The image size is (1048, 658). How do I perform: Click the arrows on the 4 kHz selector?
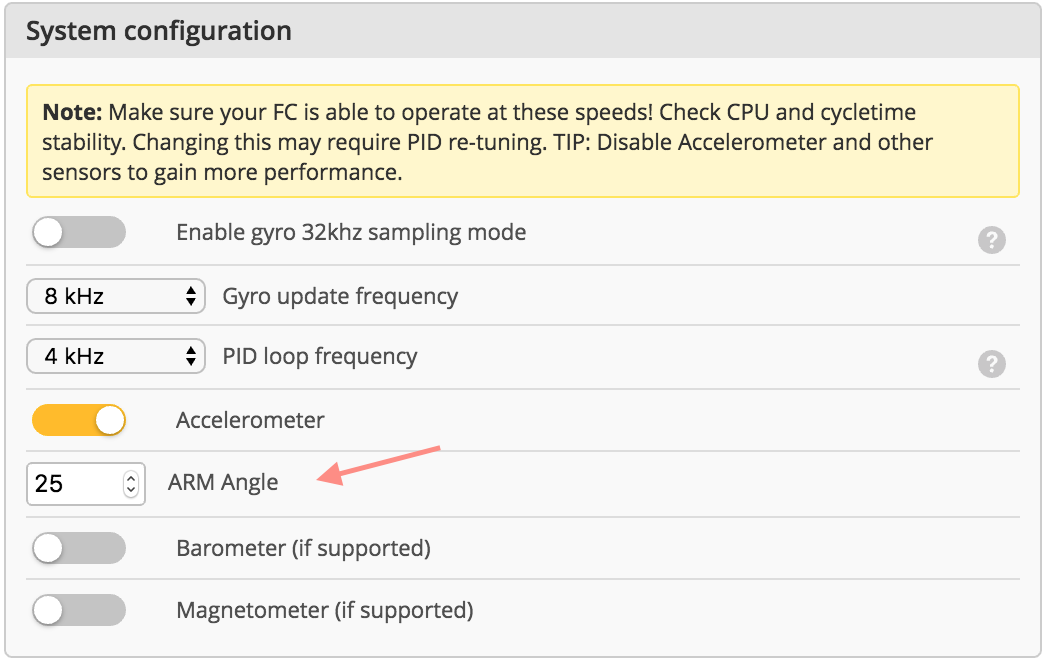coord(190,356)
